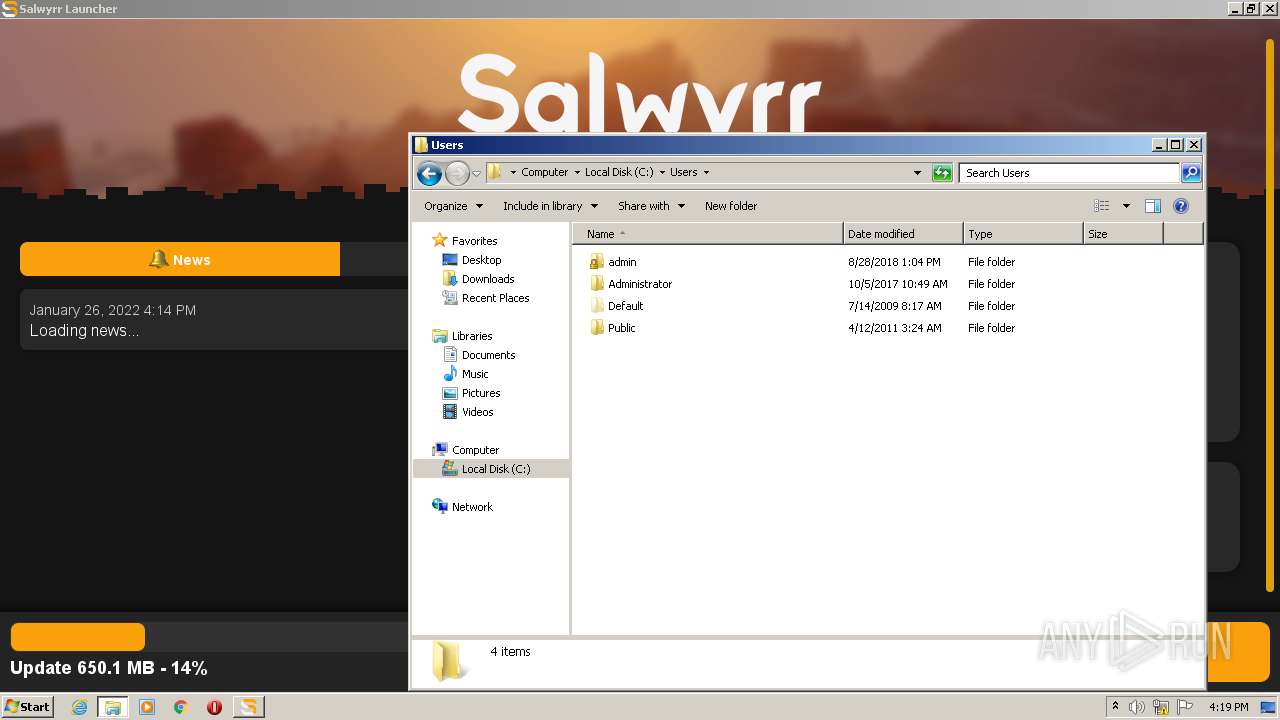Click the Explorer help icon

tap(1181, 206)
